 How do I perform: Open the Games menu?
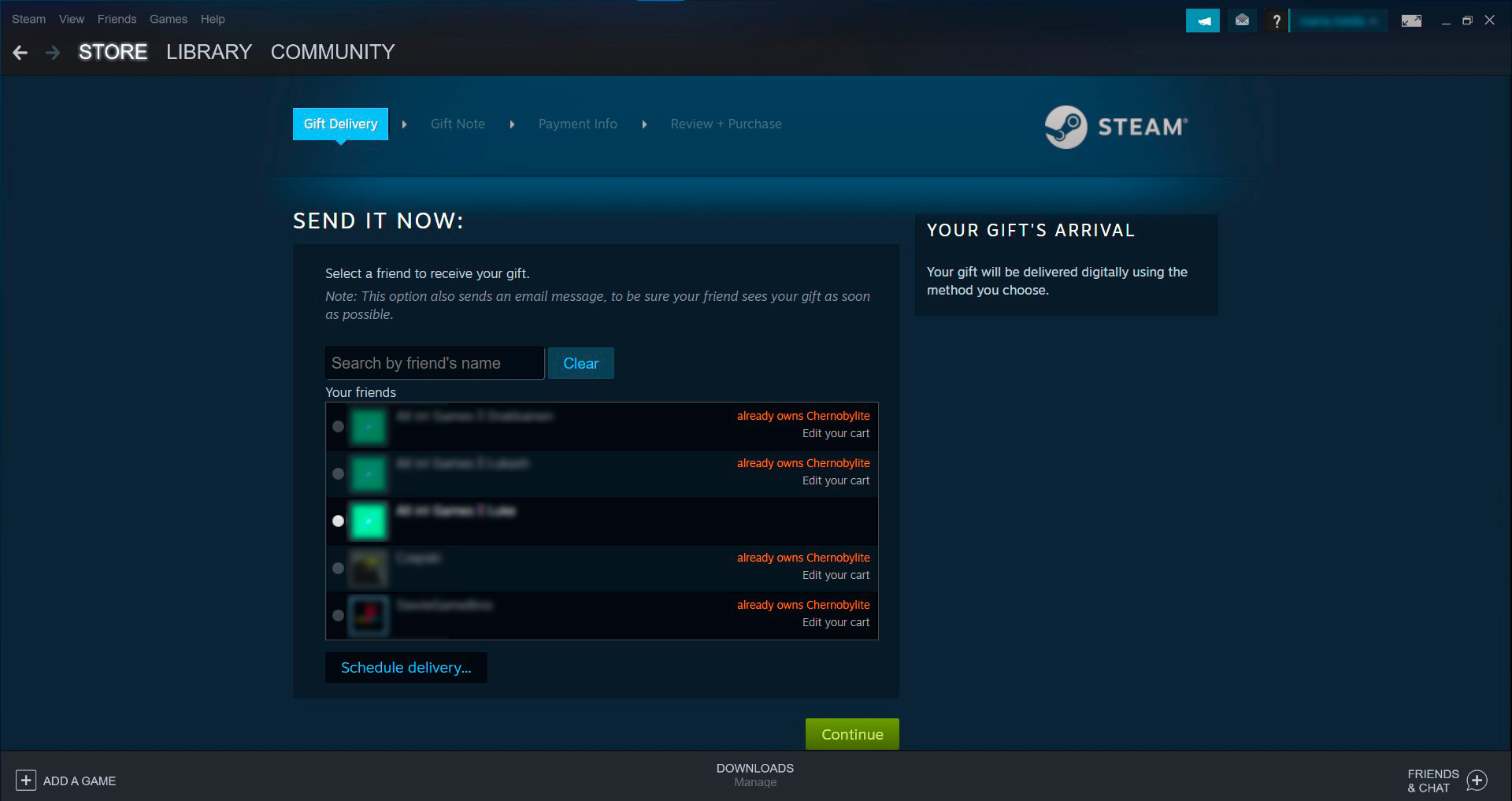[169, 19]
